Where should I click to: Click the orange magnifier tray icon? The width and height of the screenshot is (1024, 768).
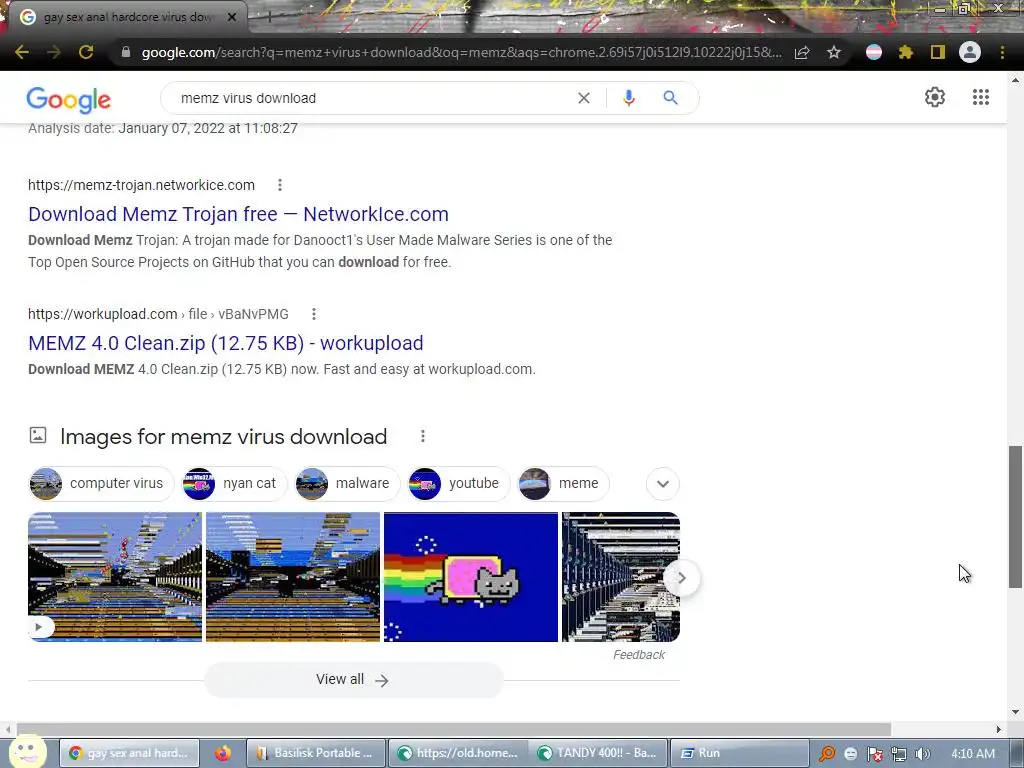click(827, 754)
